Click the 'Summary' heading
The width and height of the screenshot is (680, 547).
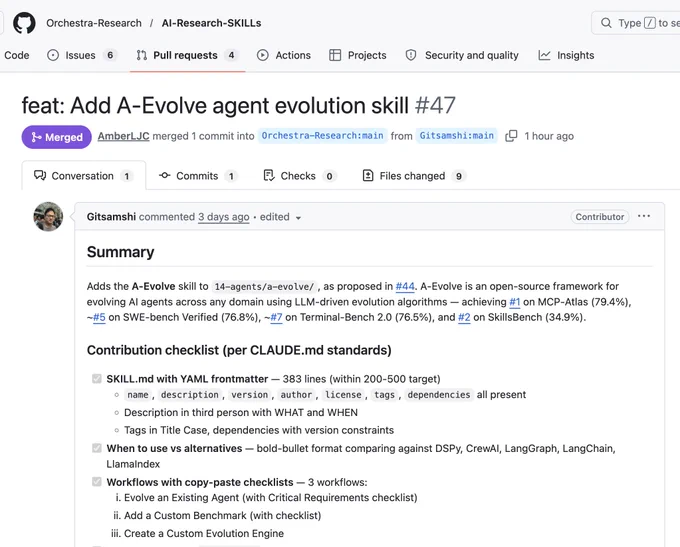121,252
